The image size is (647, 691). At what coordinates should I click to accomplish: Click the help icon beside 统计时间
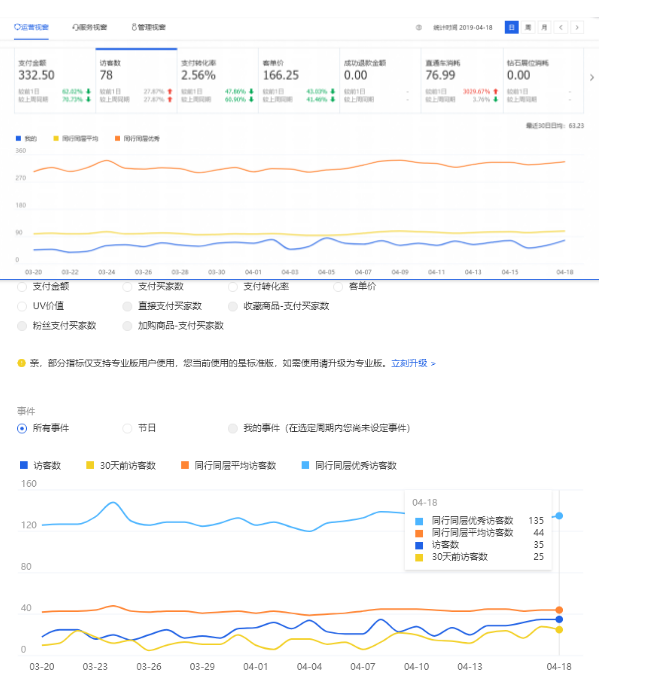tap(419, 27)
